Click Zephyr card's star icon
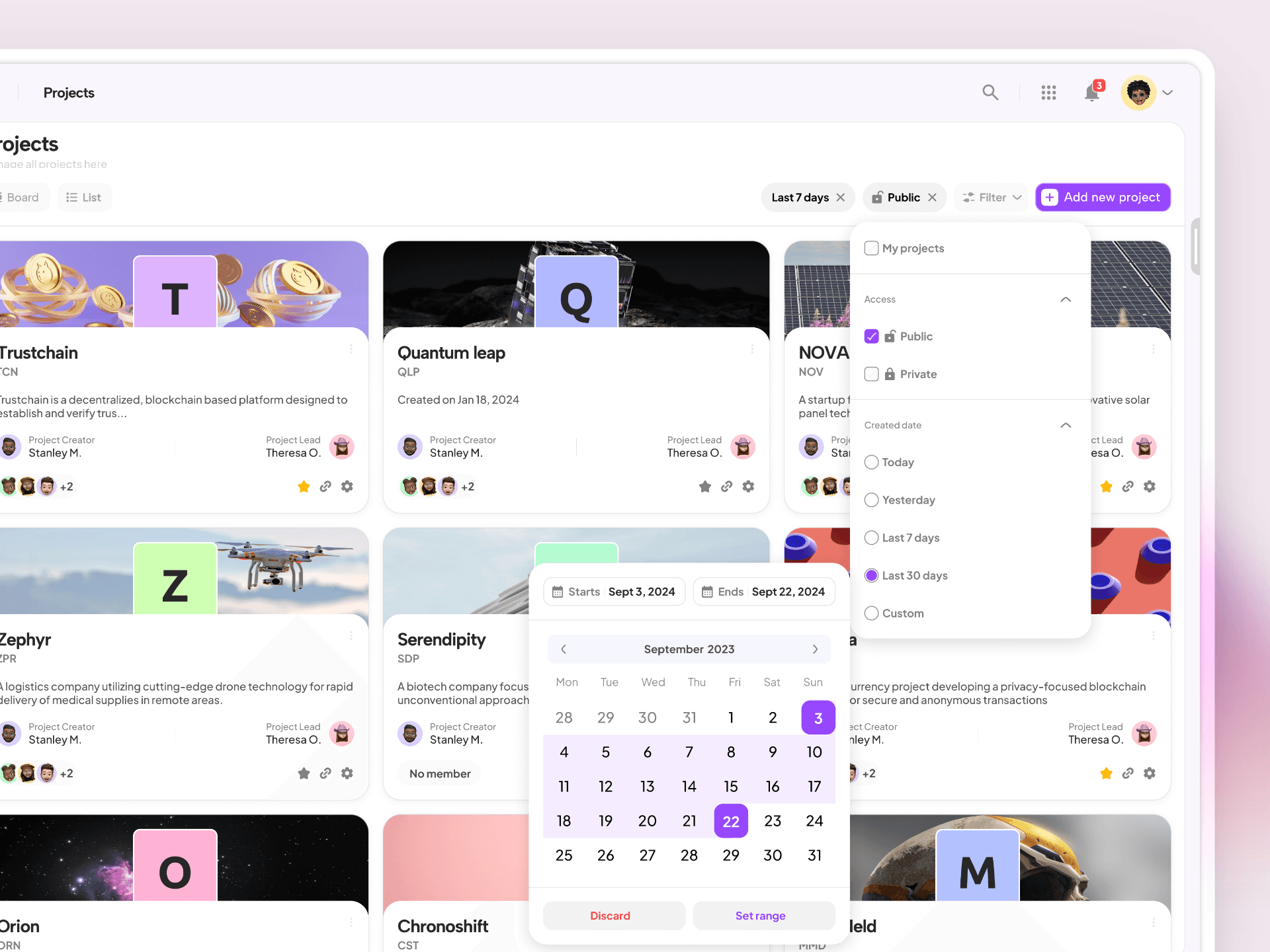The width and height of the screenshot is (1270, 952). pyautogui.click(x=304, y=773)
